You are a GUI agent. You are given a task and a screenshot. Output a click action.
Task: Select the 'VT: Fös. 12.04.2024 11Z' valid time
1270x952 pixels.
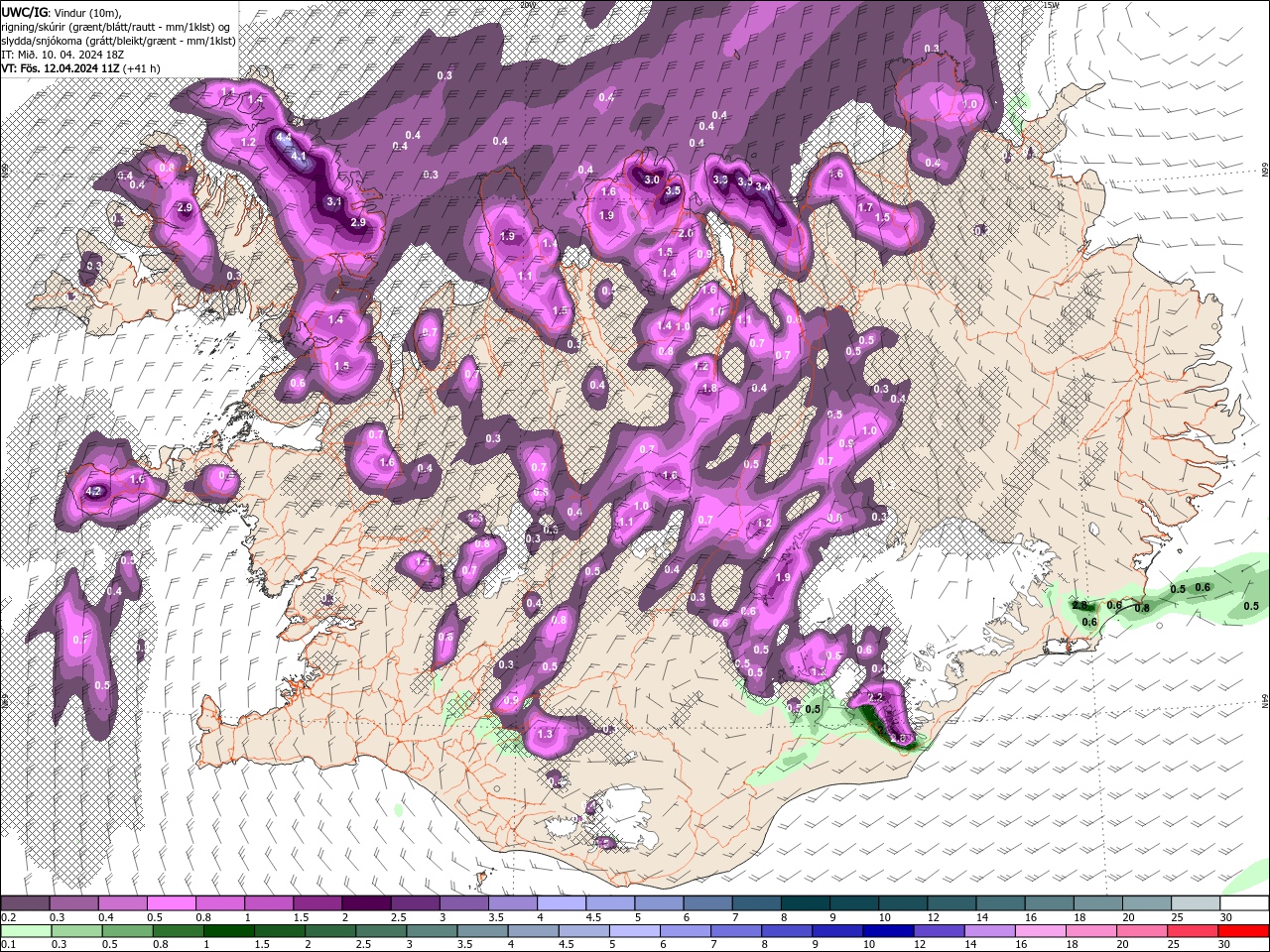(x=61, y=68)
